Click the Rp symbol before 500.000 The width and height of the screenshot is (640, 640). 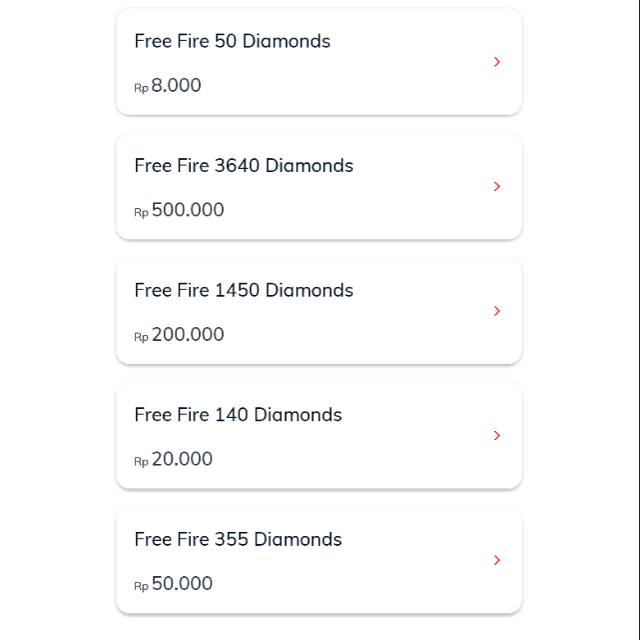pos(141,212)
